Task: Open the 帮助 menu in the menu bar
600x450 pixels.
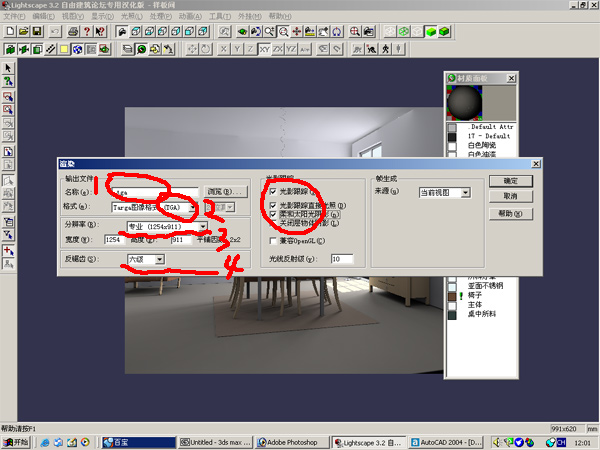Action: click(280, 16)
